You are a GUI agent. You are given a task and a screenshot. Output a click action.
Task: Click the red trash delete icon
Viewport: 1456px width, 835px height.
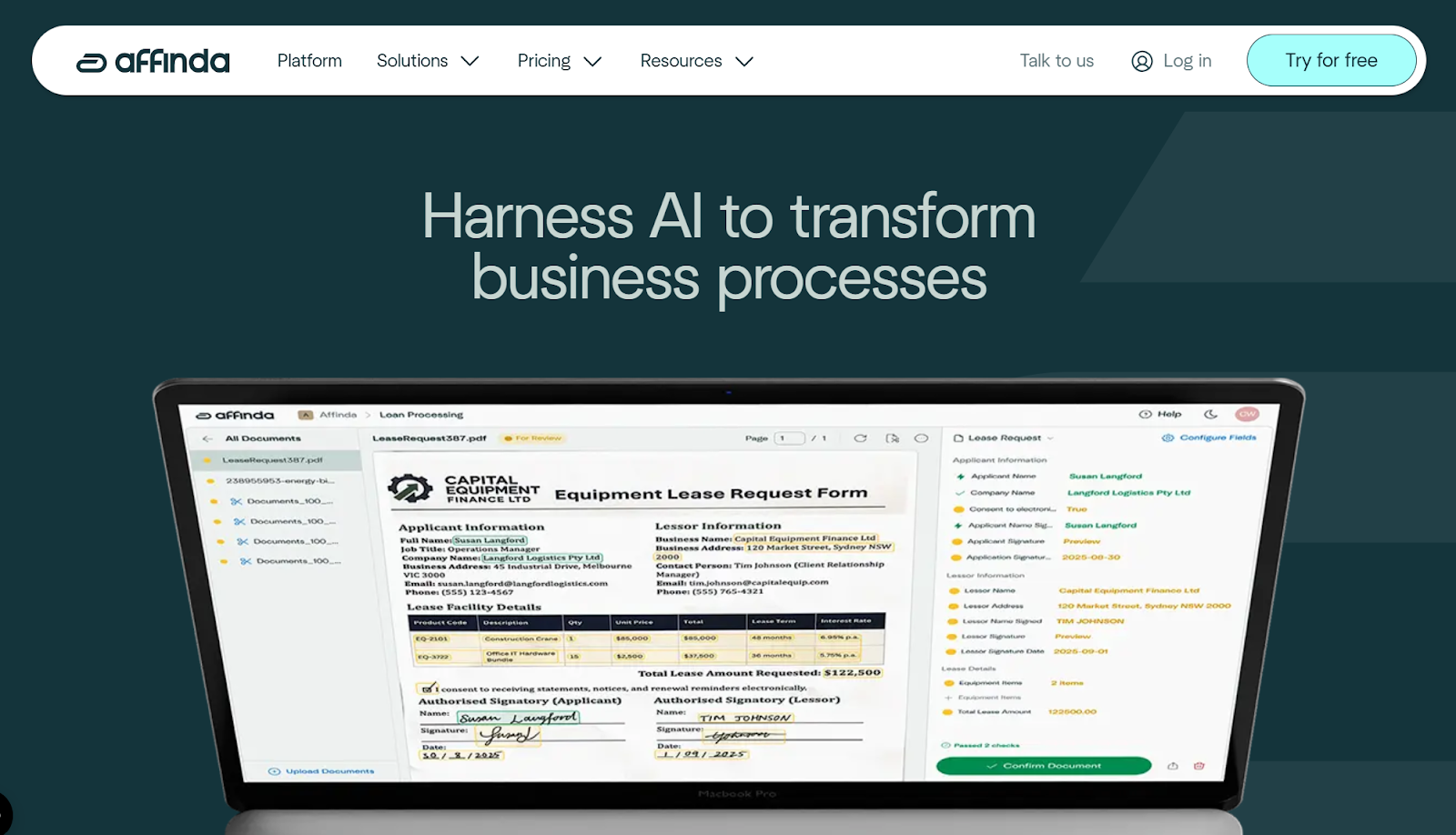click(x=1199, y=766)
